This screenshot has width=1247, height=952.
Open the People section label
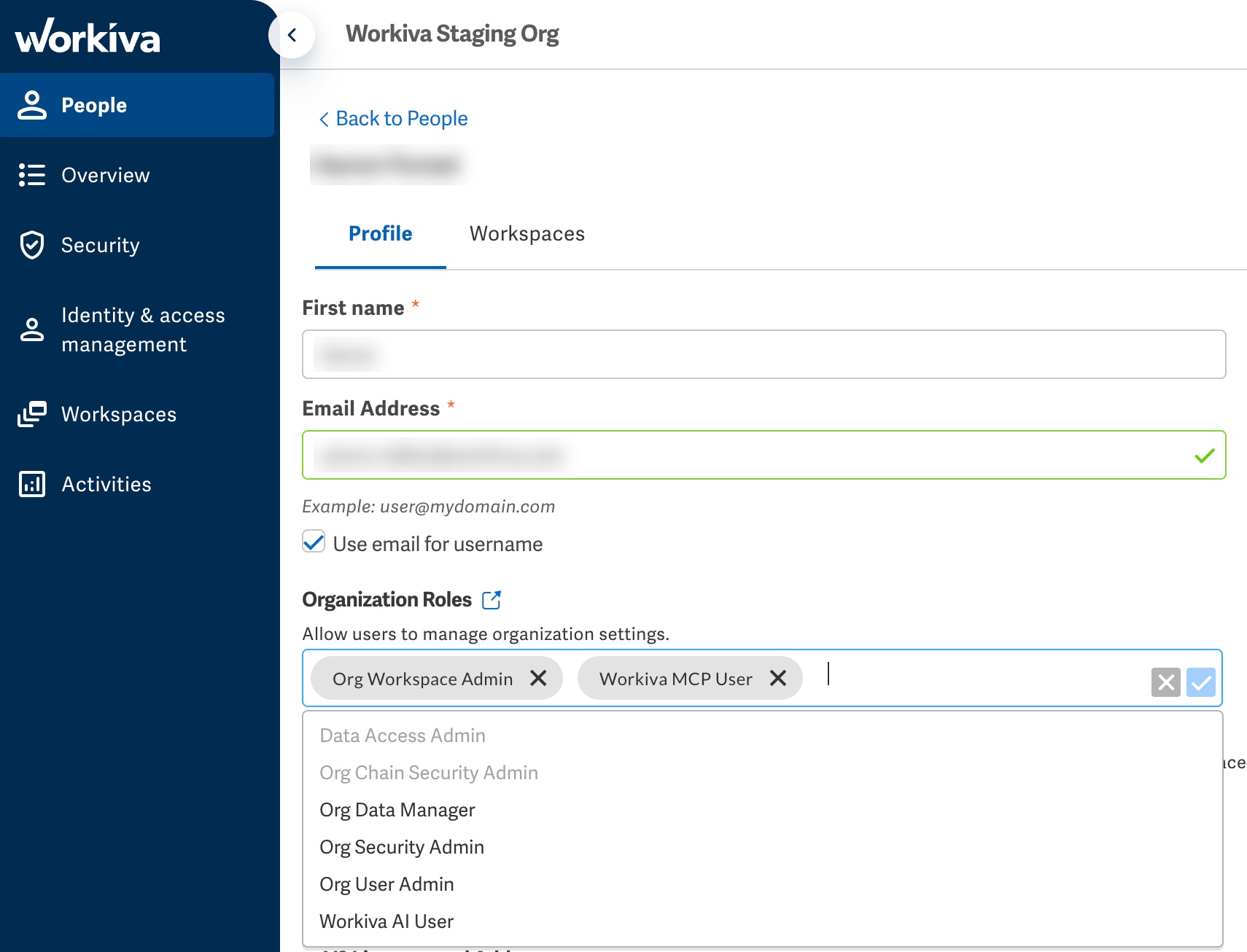[x=94, y=105]
